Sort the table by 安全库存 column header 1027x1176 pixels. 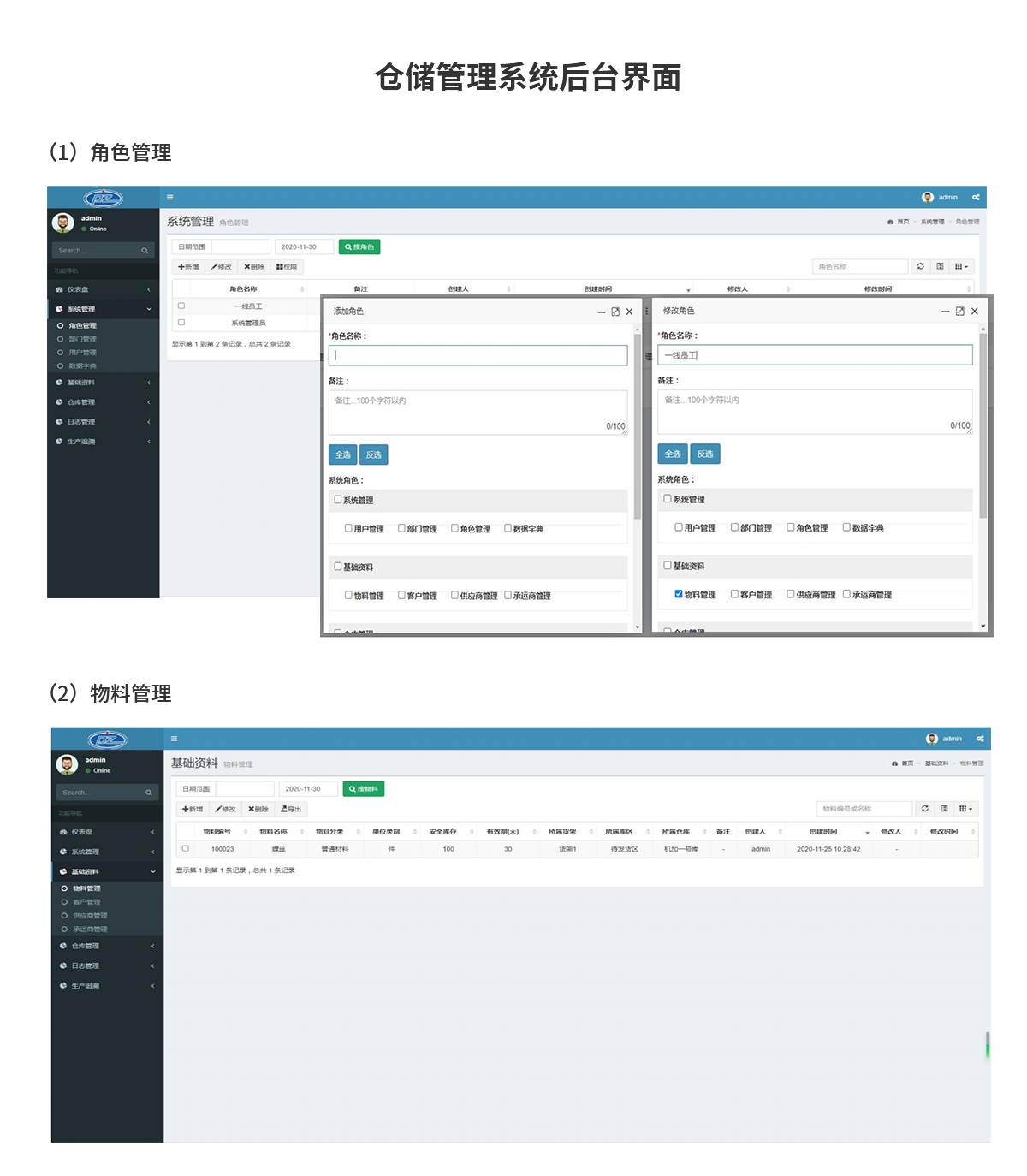tap(442, 831)
